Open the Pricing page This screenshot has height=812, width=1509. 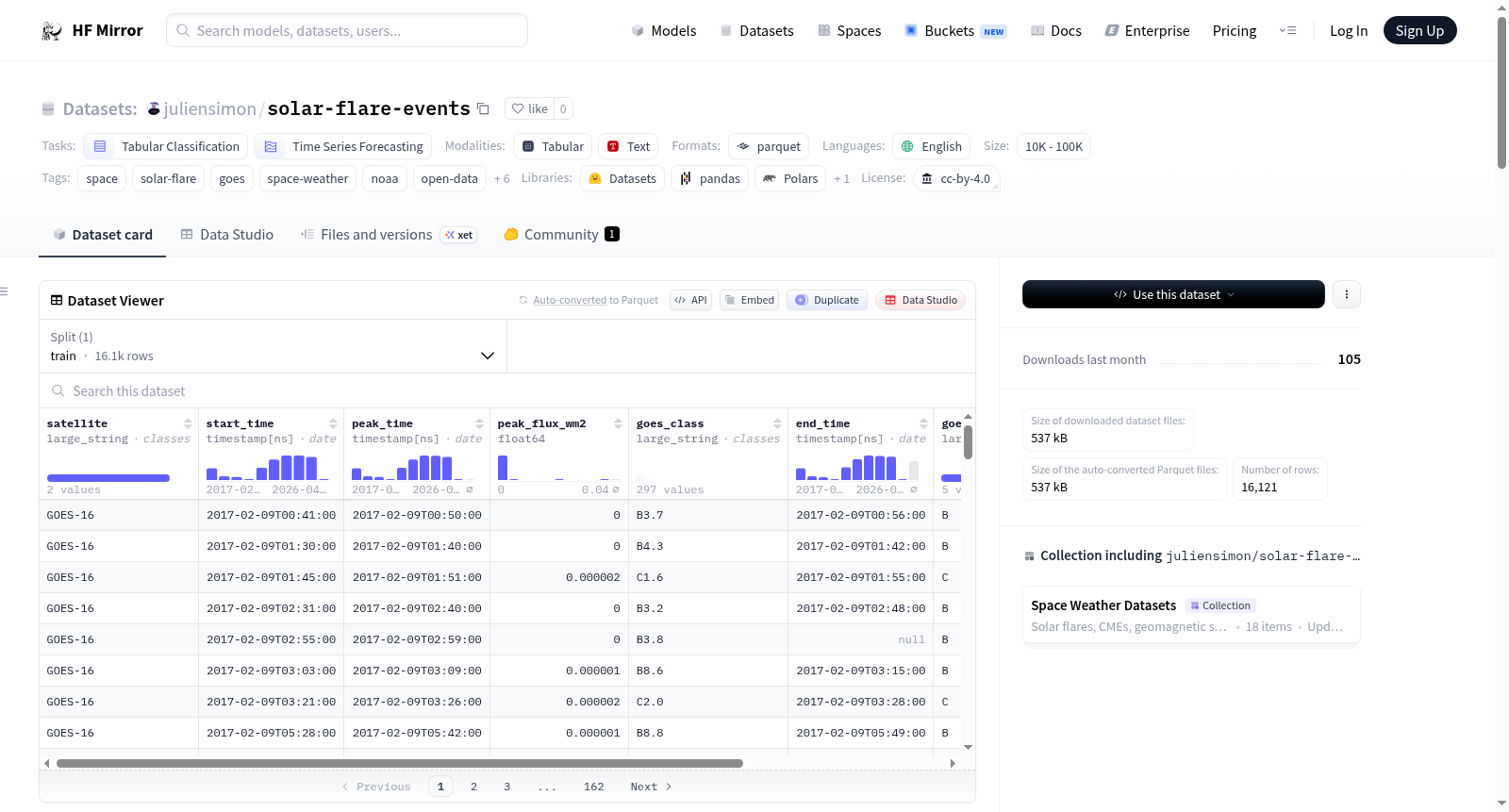coord(1235,30)
